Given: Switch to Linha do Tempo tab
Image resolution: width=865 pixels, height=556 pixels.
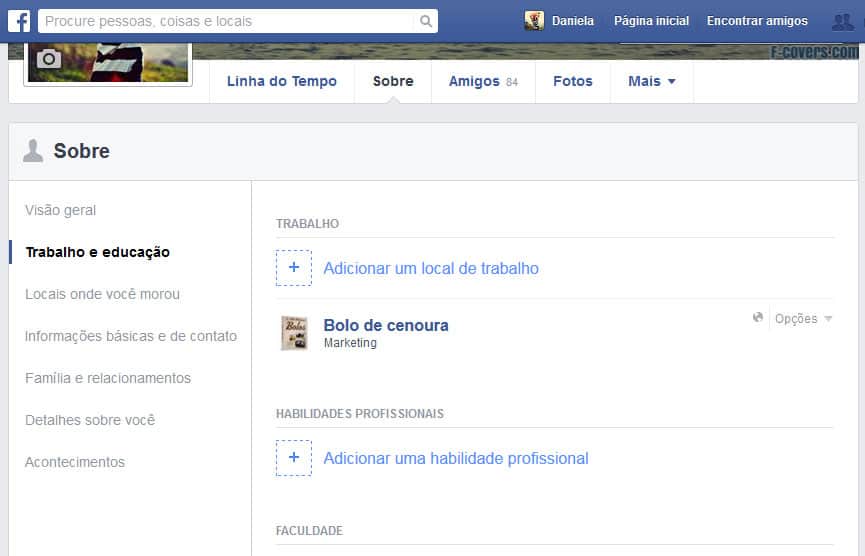Looking at the screenshot, I should [282, 82].
